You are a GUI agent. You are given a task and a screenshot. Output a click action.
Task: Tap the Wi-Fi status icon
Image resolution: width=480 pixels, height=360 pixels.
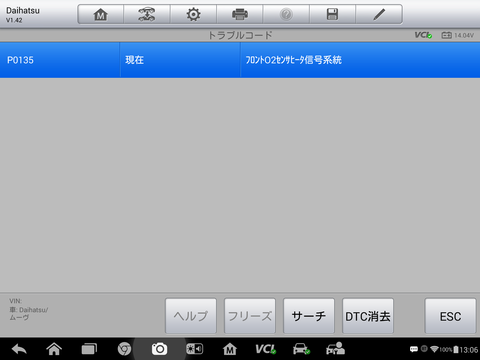[434, 349]
